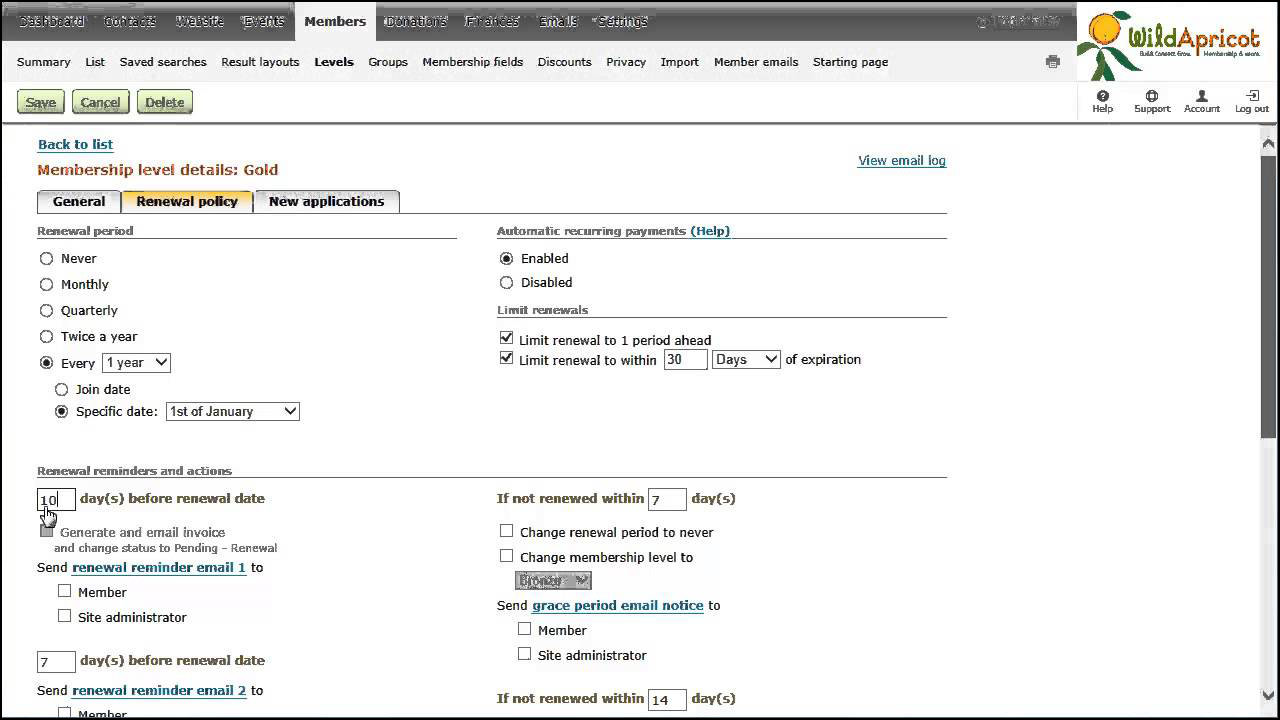
Task: Open the Account icon
Action: (x=1202, y=101)
